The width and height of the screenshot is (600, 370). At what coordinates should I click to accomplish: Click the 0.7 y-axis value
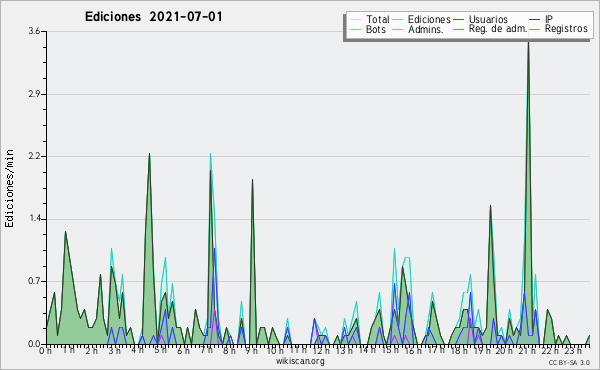34,281
